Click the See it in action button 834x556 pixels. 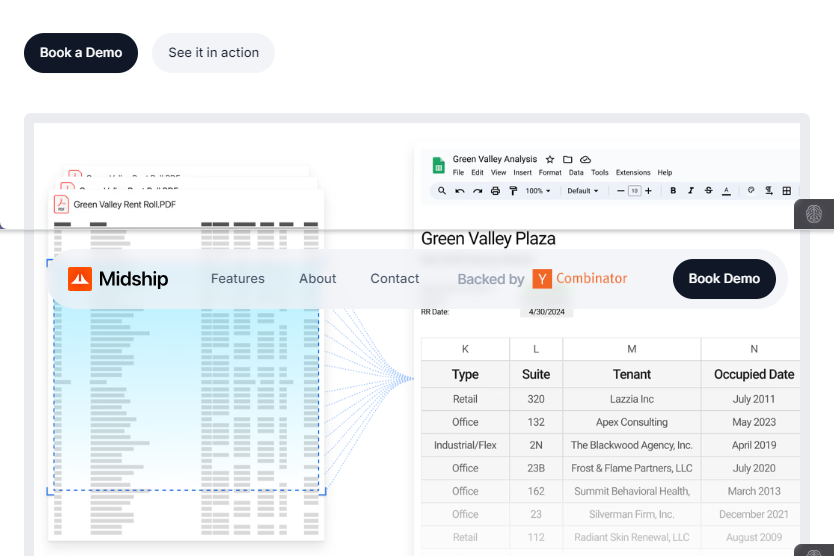[213, 53]
